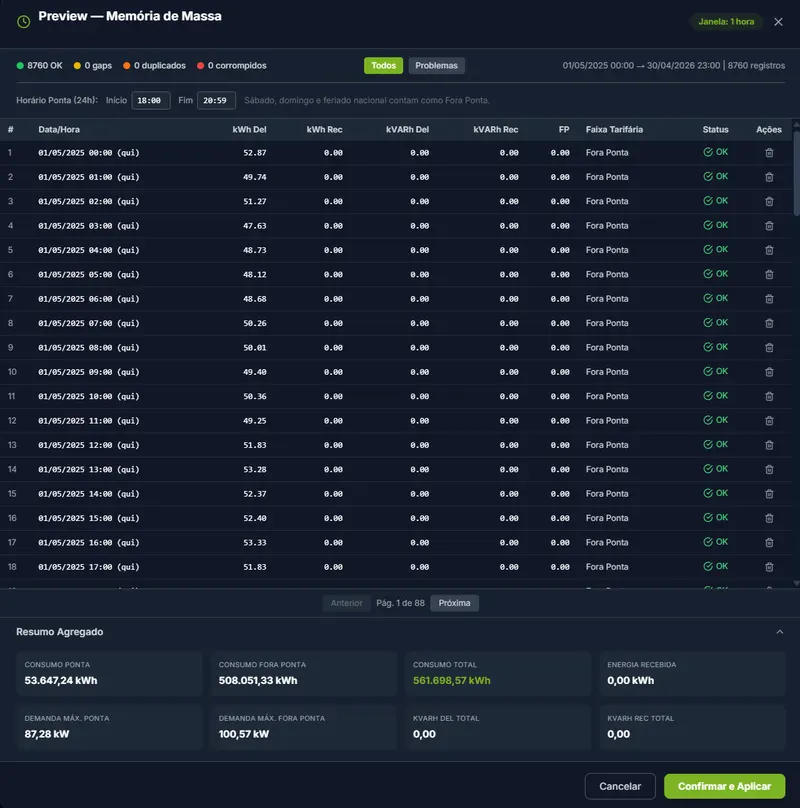
Task: Click the table vertical scrollbar
Action: [x=796, y=173]
